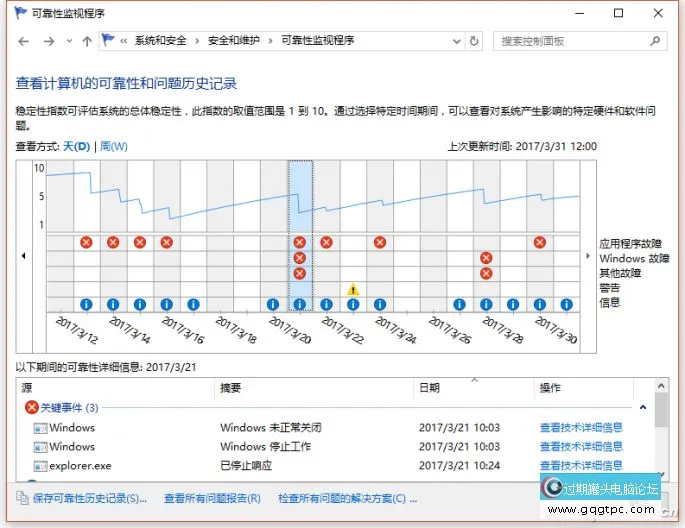685x528 pixels.
Task: Expand the address bar history dropdown
Action: click(x=457, y=41)
